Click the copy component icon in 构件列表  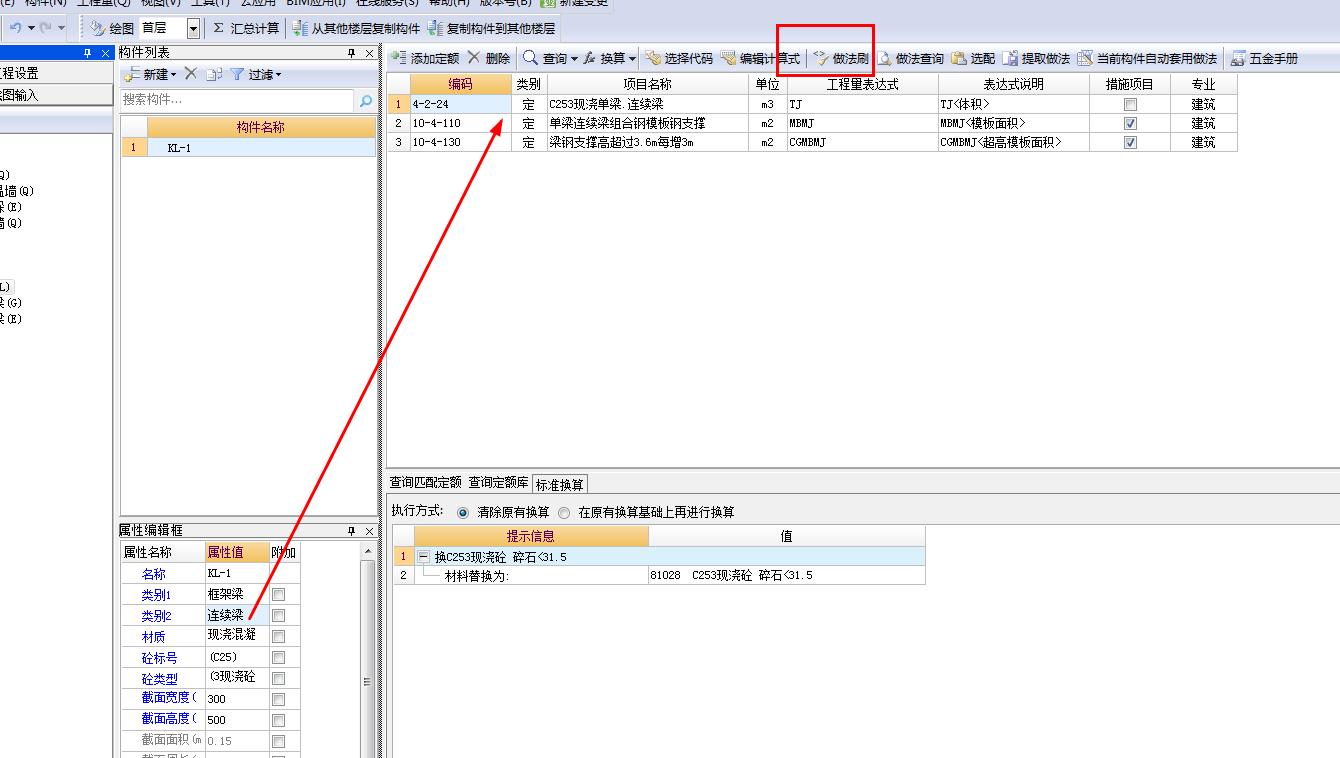[x=214, y=74]
